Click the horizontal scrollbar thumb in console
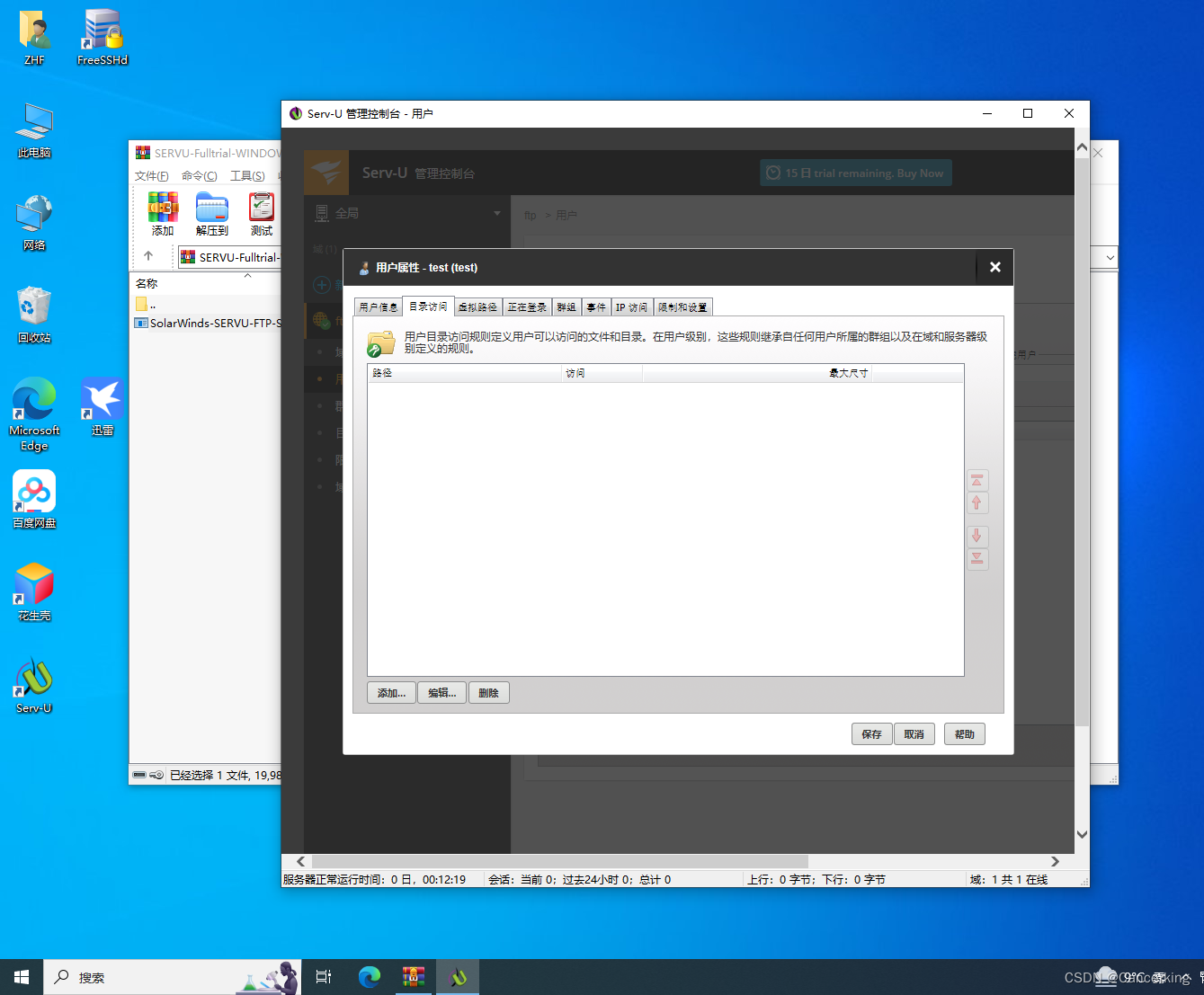 pos(560,861)
